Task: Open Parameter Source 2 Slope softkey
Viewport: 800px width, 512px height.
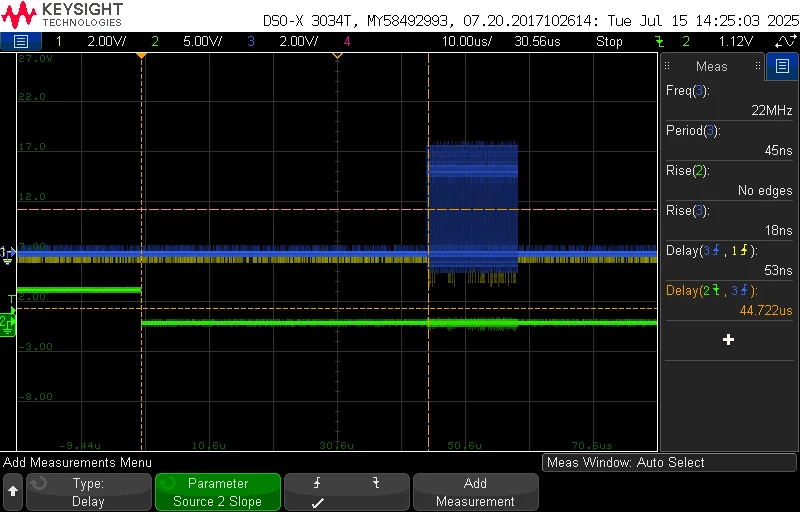Action: (x=218, y=492)
